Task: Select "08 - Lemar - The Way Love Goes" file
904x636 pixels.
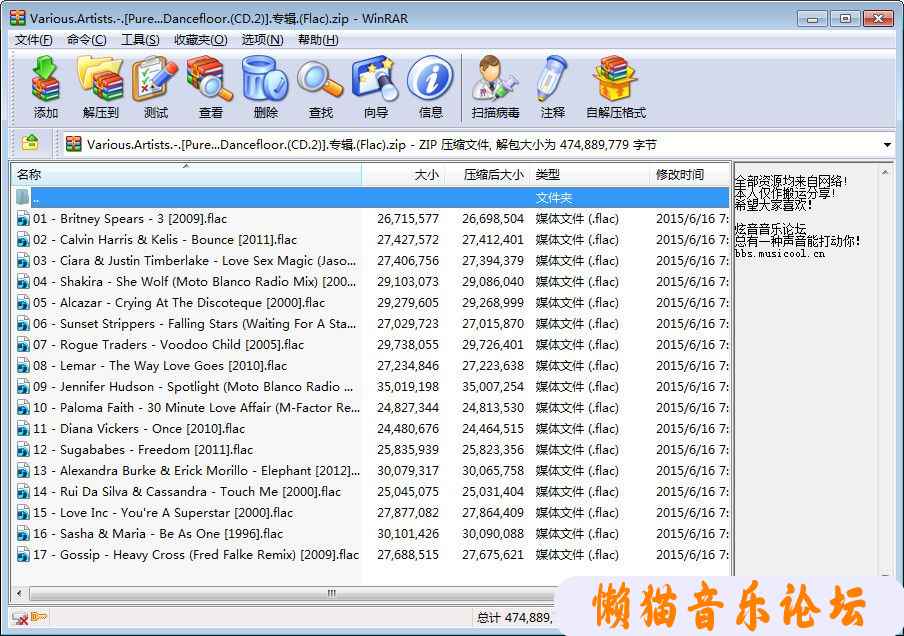Action: click(x=160, y=366)
